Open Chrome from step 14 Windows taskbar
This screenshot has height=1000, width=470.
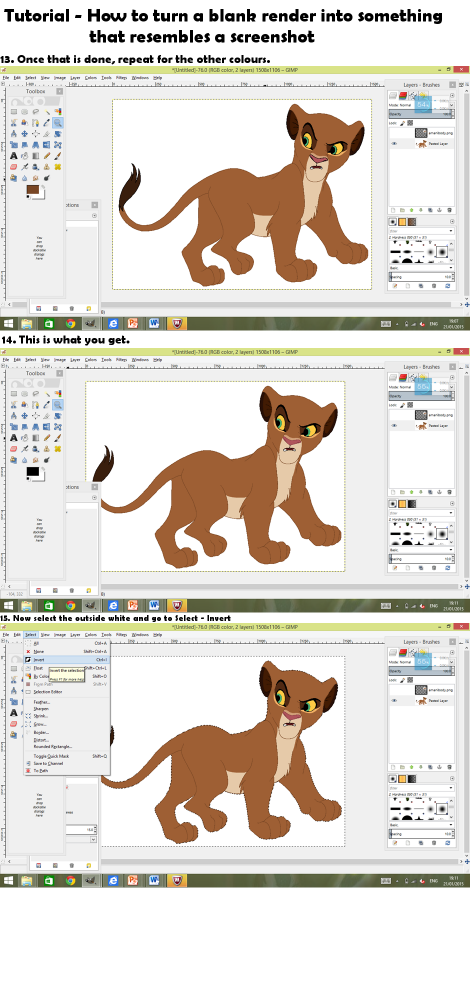coord(70,605)
